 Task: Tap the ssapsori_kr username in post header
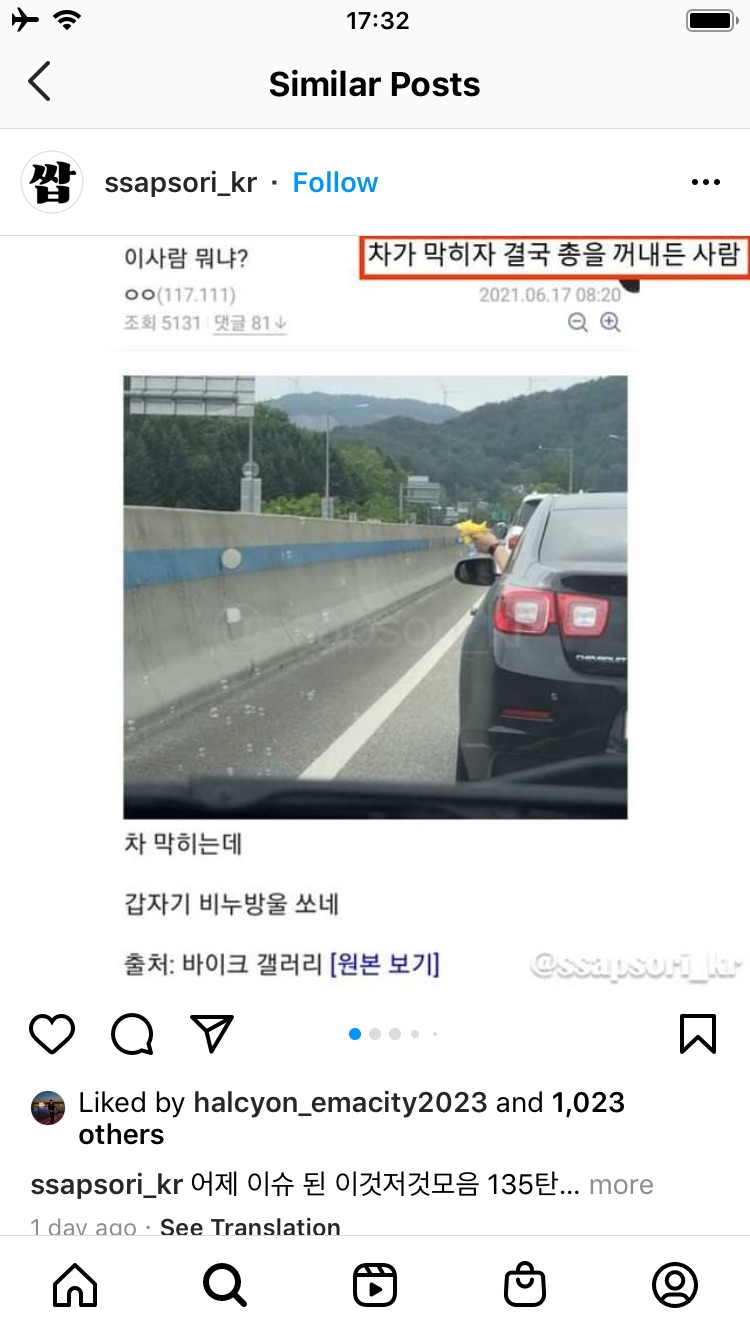point(181,183)
